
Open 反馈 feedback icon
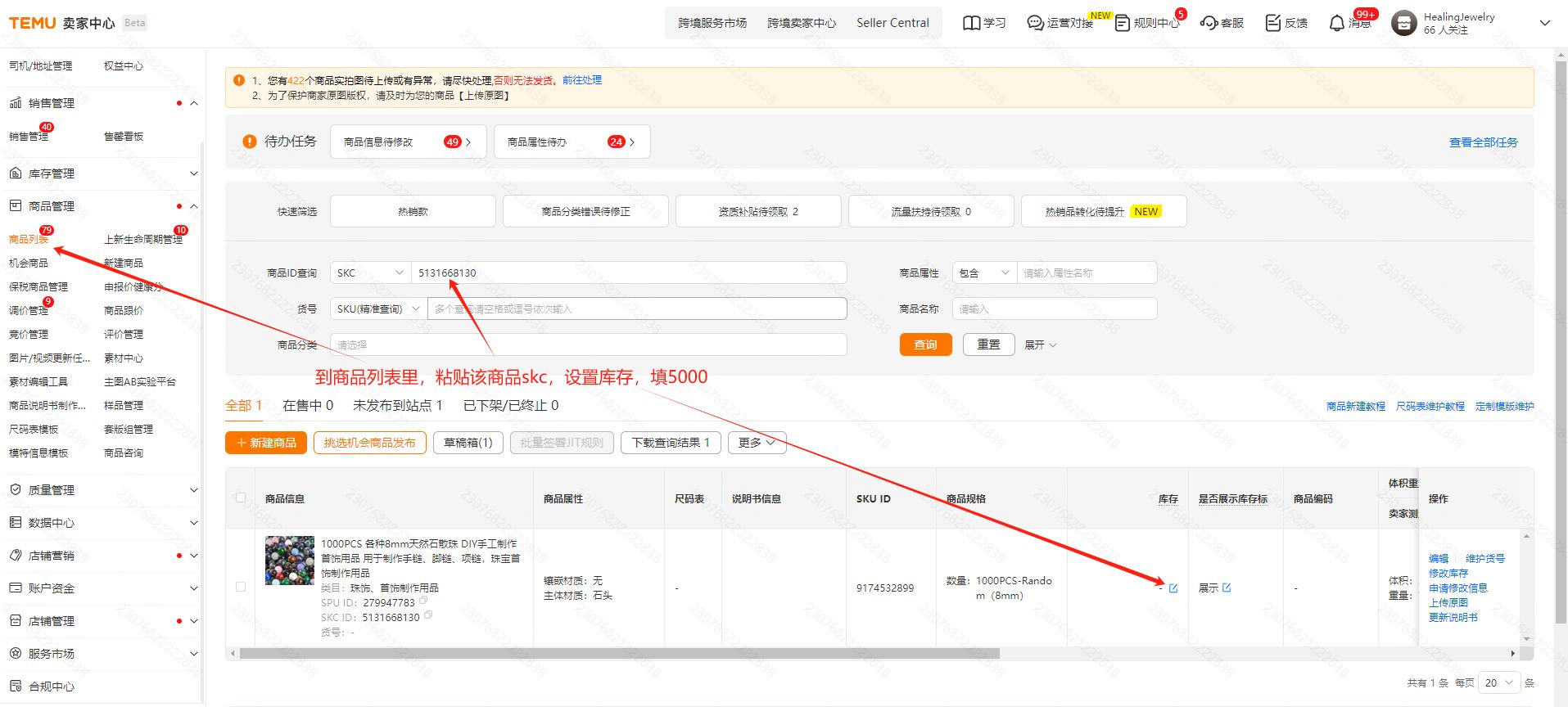pyautogui.click(x=1272, y=23)
